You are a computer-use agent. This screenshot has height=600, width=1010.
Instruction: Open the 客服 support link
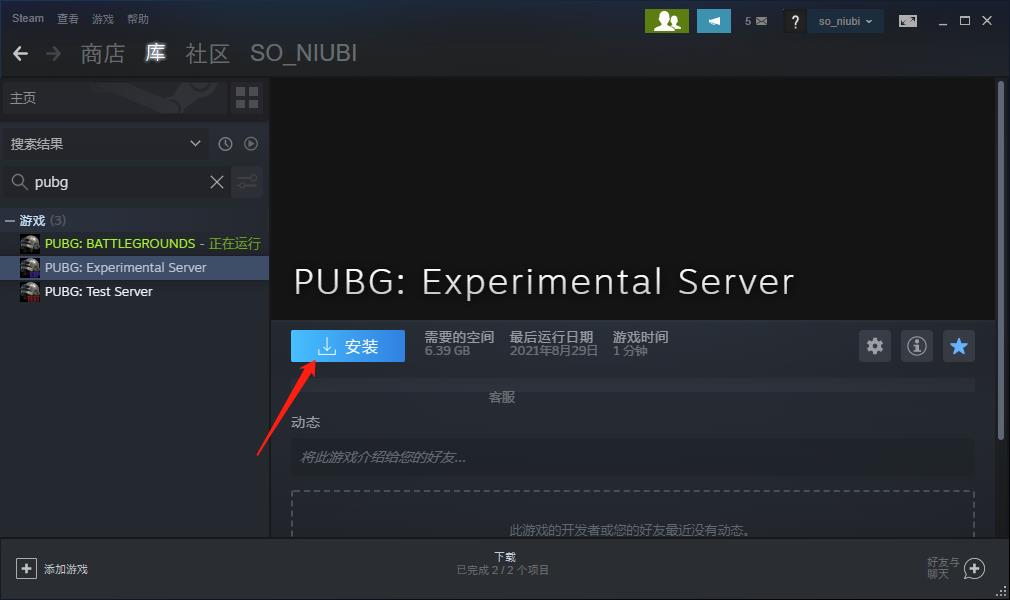coord(502,397)
